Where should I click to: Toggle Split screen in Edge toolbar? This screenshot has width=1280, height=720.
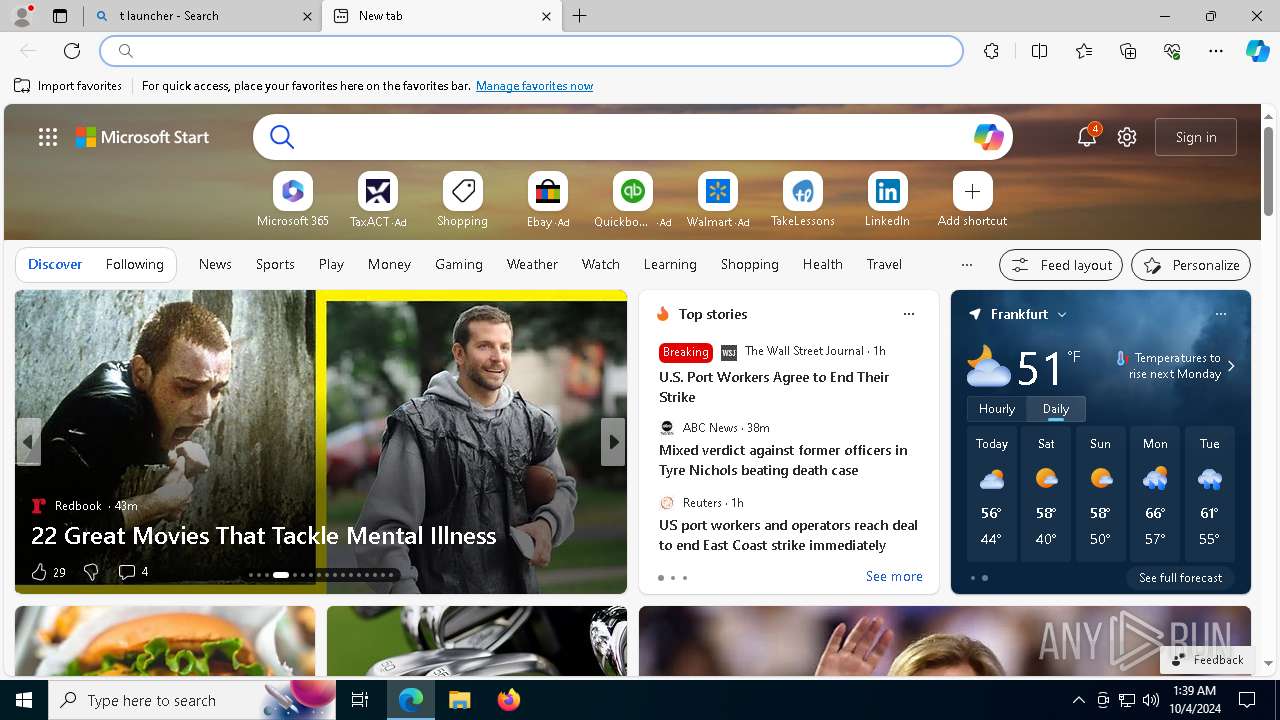point(1039,51)
